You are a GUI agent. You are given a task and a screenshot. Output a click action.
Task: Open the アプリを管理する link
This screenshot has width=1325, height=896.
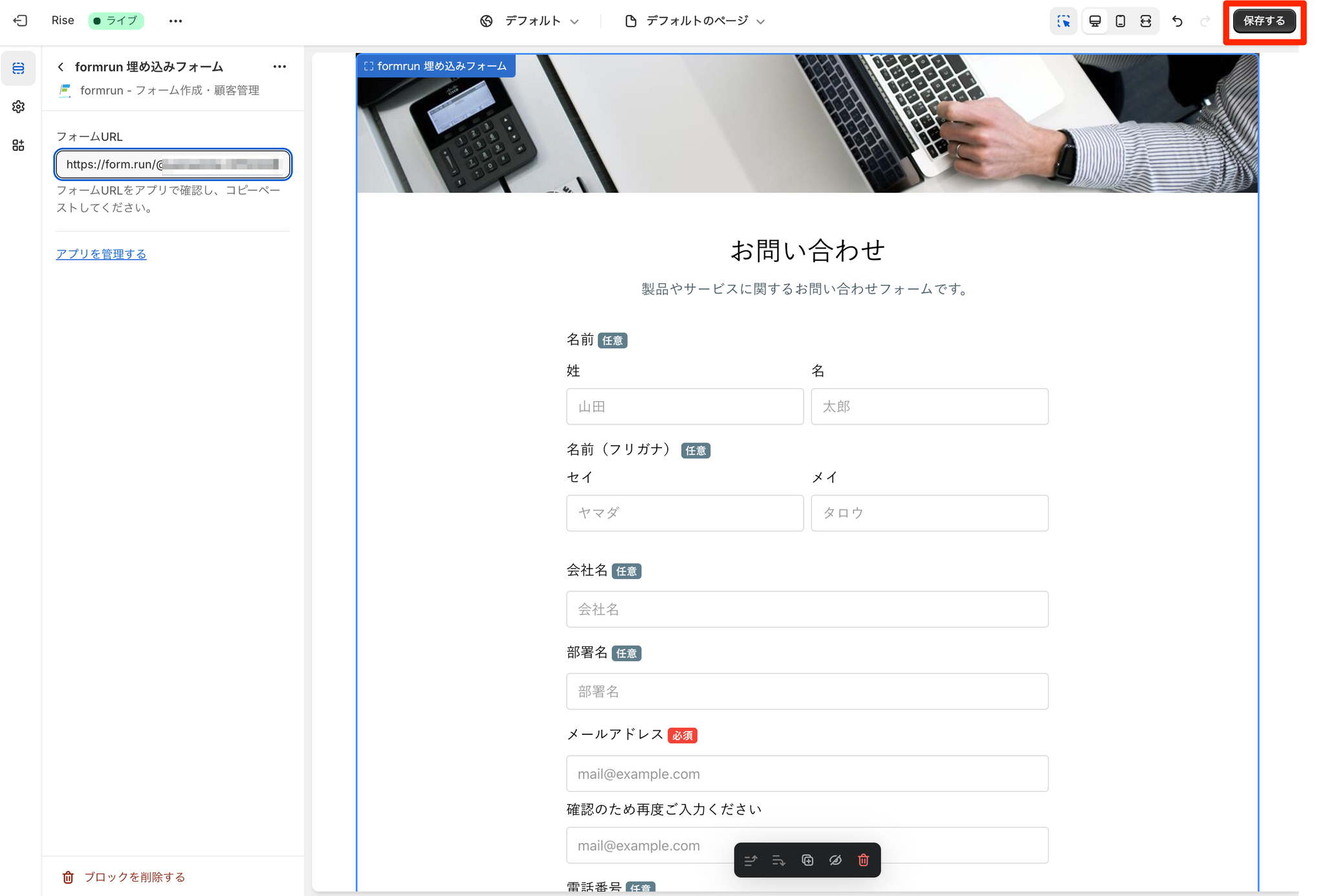coord(102,254)
